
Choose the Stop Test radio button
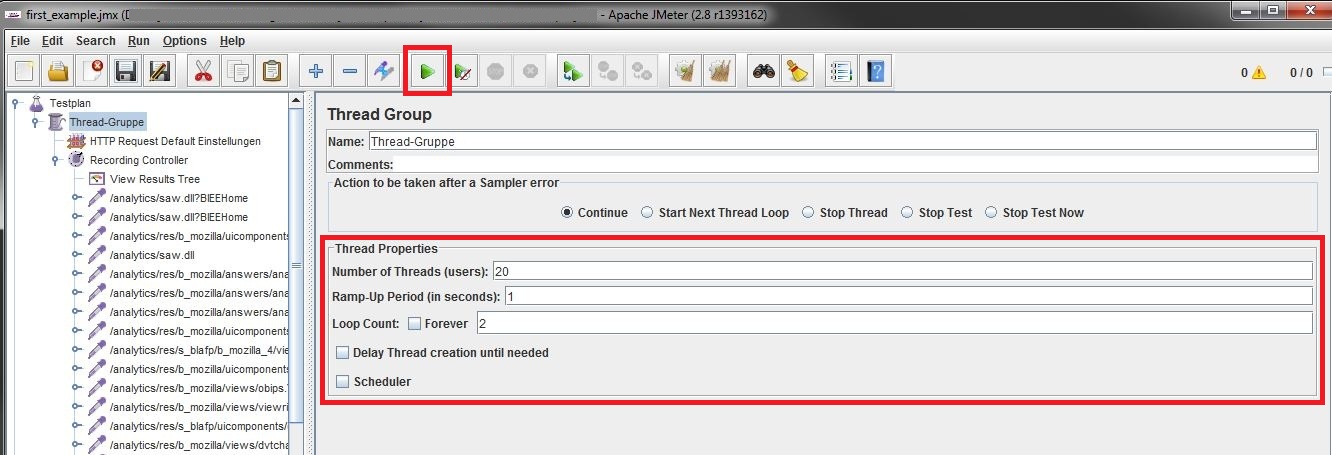tap(906, 212)
